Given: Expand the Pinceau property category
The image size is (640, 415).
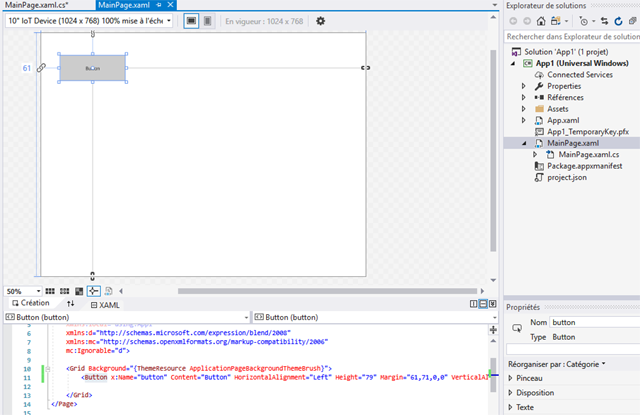Looking at the screenshot, I should pos(513,378).
